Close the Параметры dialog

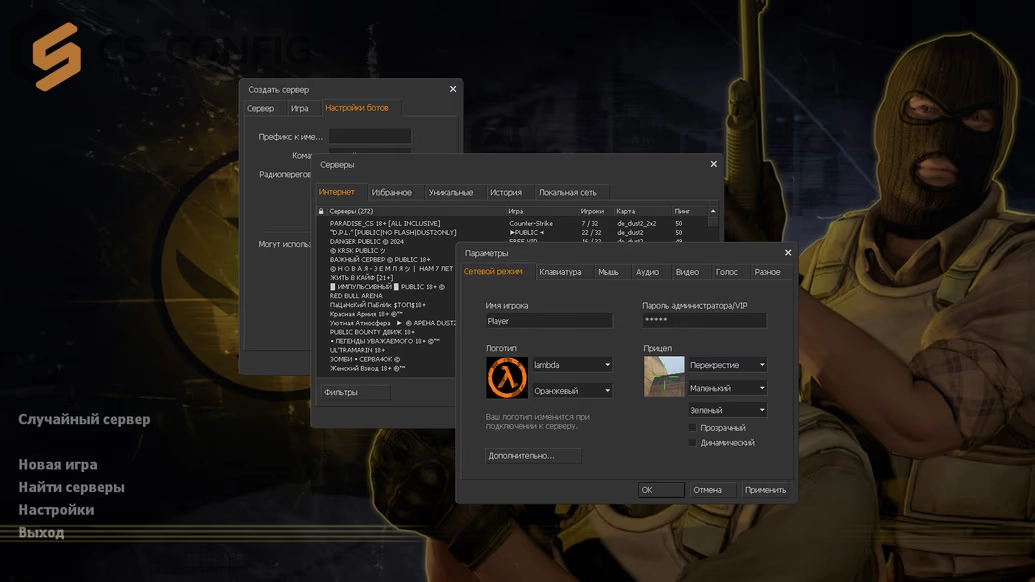click(787, 253)
